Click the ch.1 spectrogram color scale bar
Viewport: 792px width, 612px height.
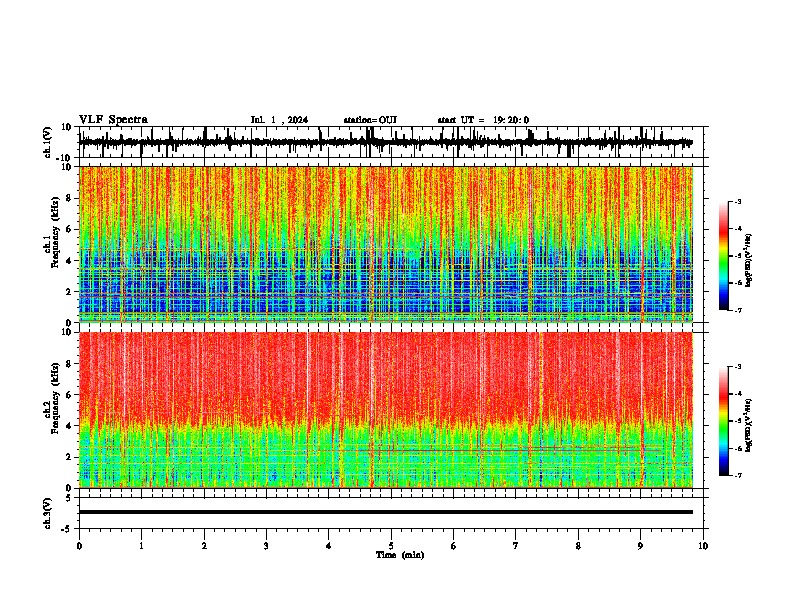tap(723, 256)
